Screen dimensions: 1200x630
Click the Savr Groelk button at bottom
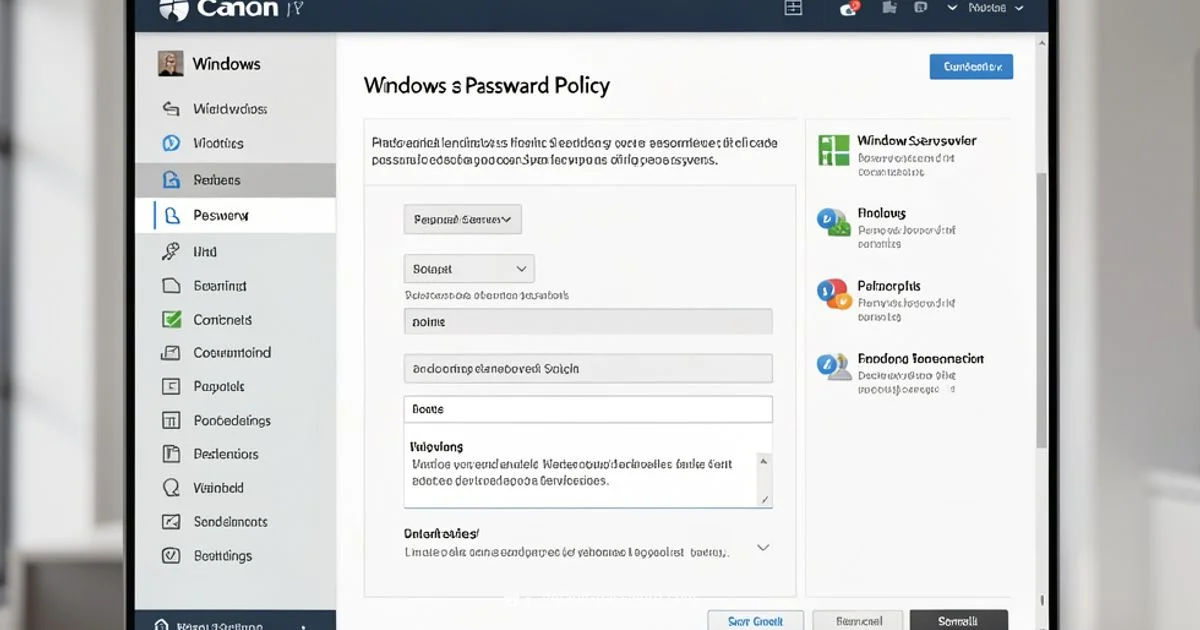pyautogui.click(x=755, y=621)
